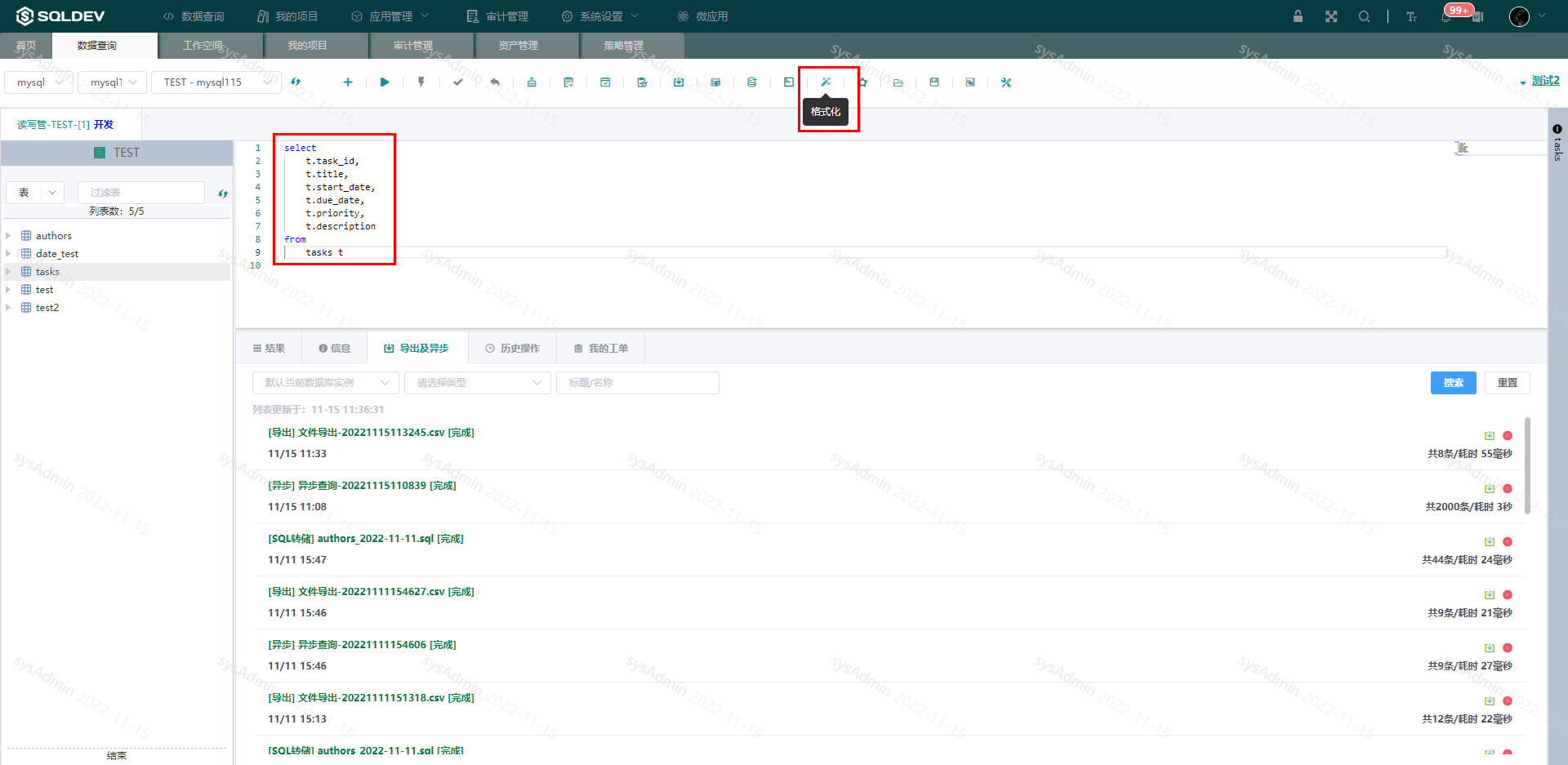Viewport: 1568px width, 765px height.
Task: Click the lock icon in top header
Action: click(1298, 16)
